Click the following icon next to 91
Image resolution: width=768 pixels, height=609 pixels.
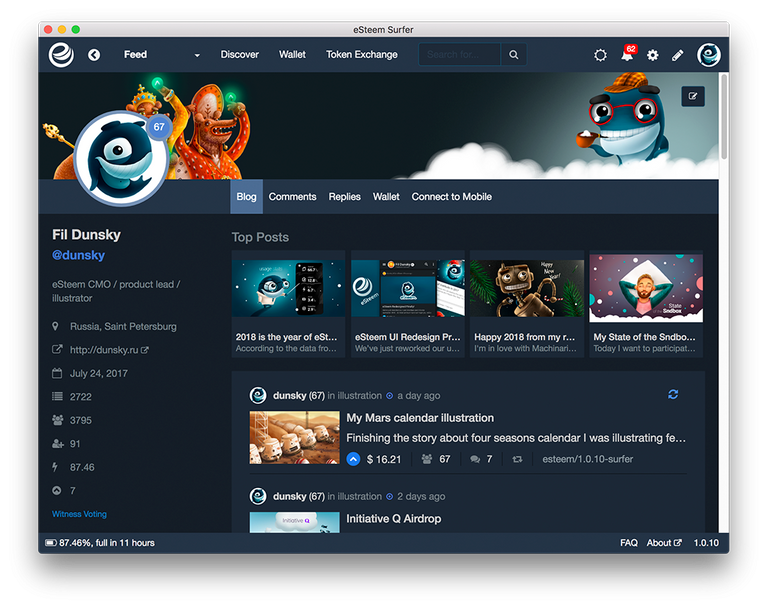click(58, 443)
